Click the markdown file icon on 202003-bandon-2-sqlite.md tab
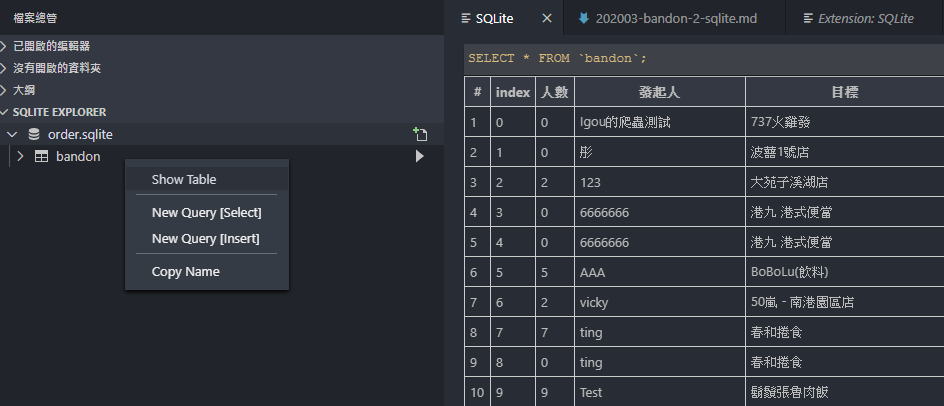 coord(583,18)
